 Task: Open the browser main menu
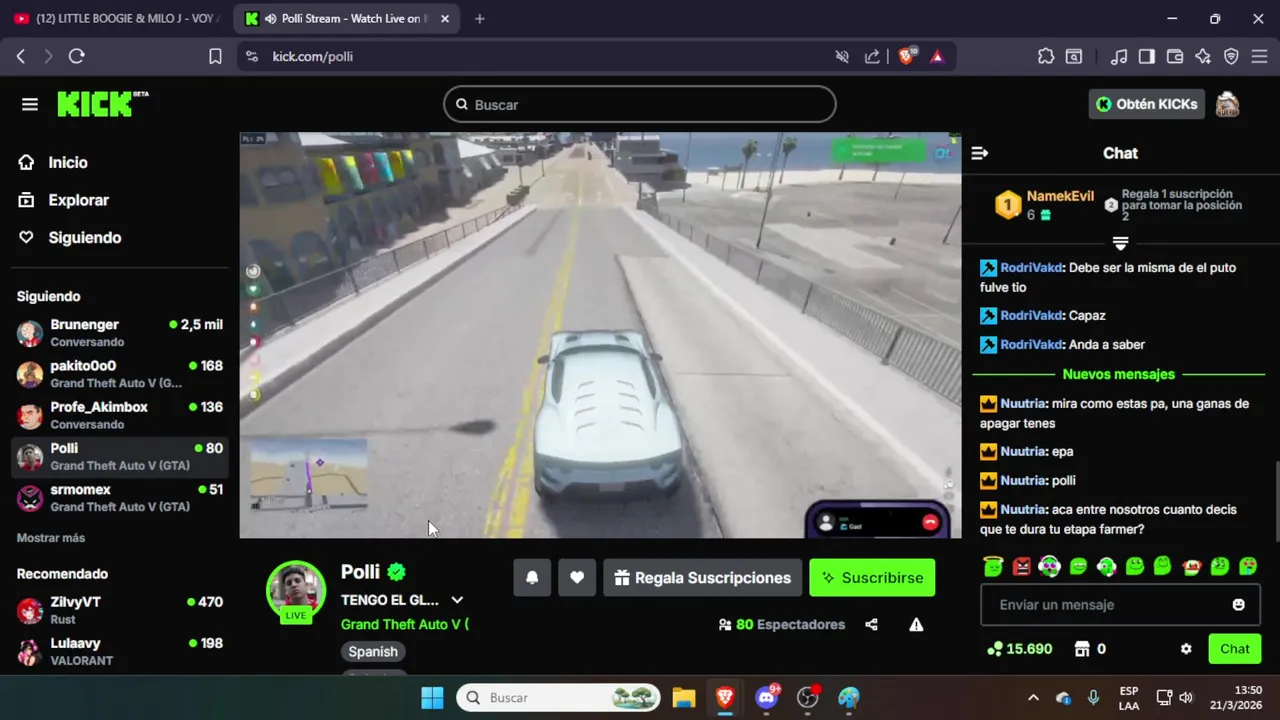[1259, 57]
